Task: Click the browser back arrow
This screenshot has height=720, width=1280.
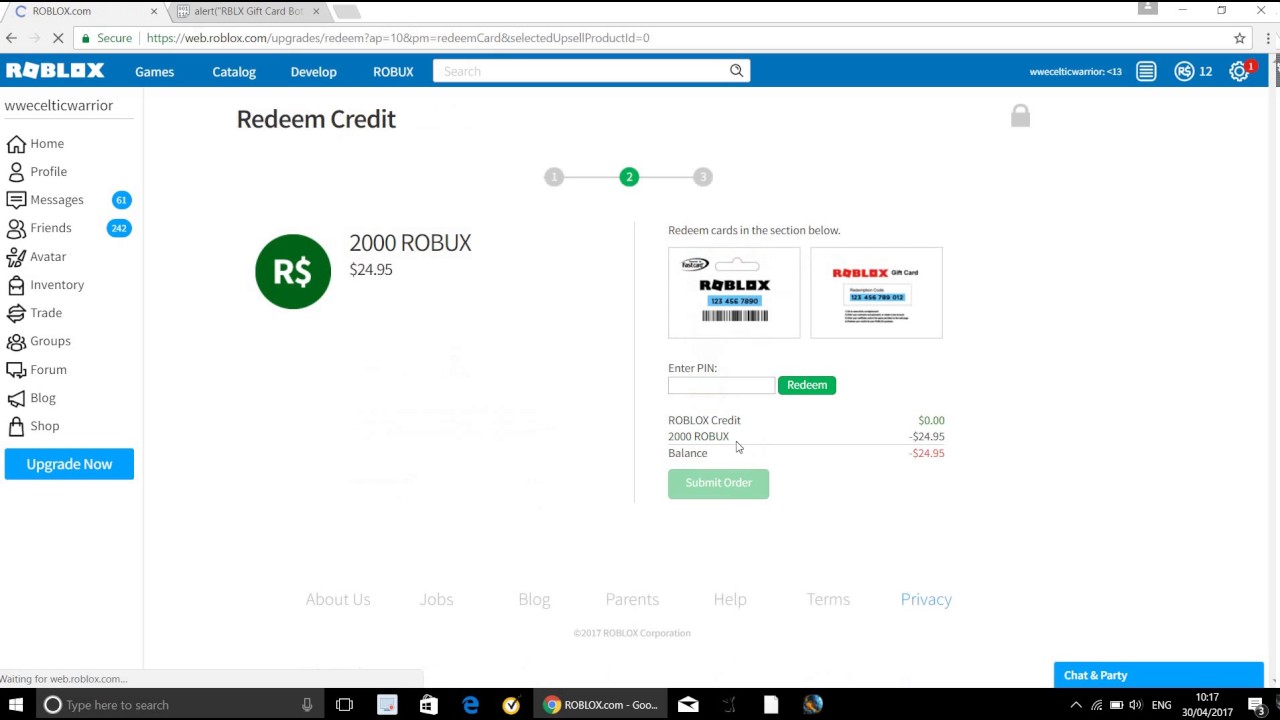Action: tap(11, 38)
